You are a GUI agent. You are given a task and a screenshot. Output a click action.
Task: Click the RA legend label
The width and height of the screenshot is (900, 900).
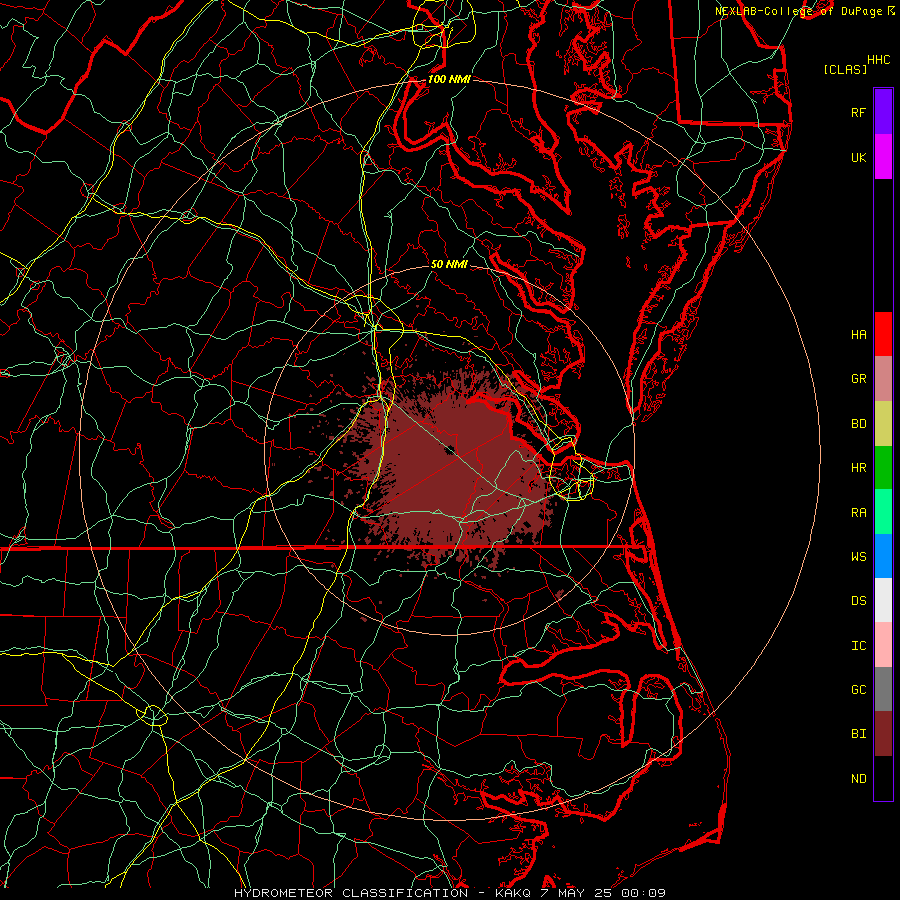click(x=858, y=512)
